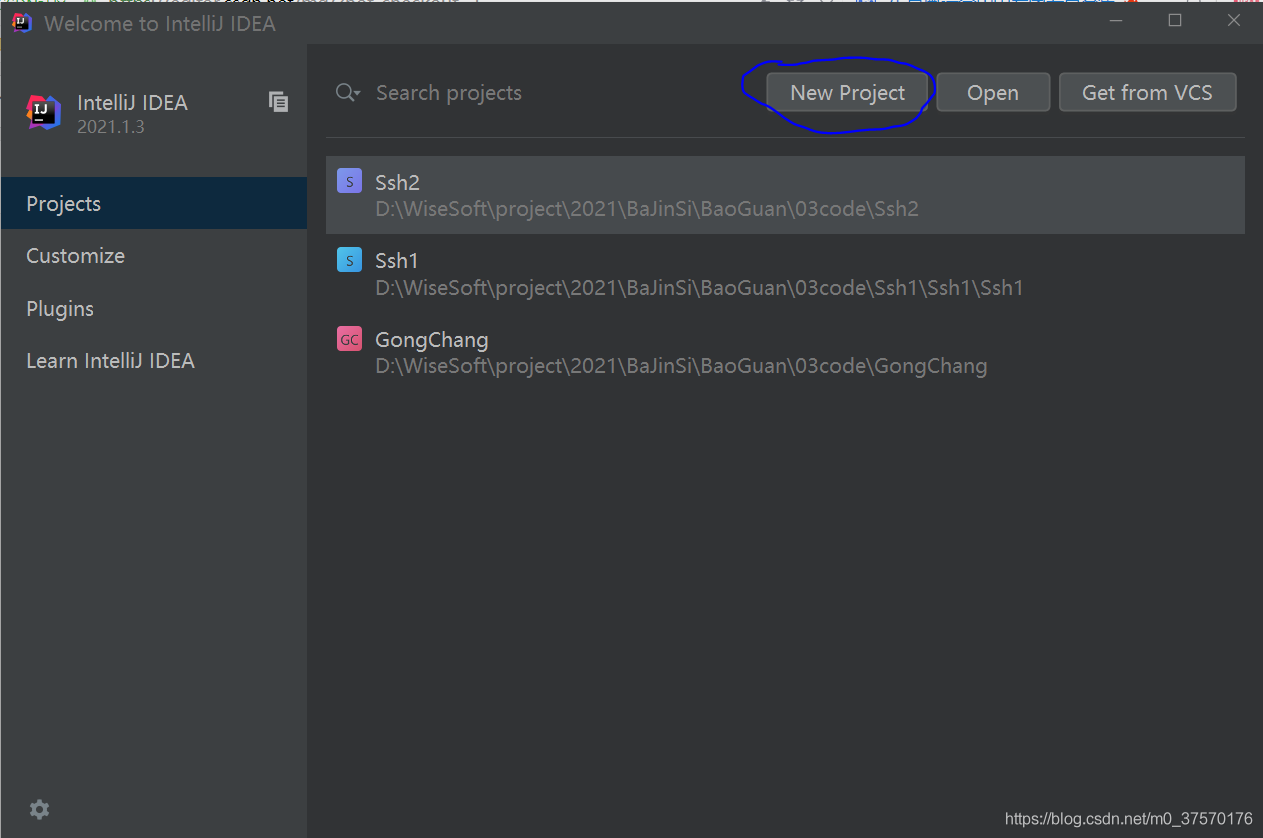
Task: Select the Ssh2 project name
Action: coord(397,182)
